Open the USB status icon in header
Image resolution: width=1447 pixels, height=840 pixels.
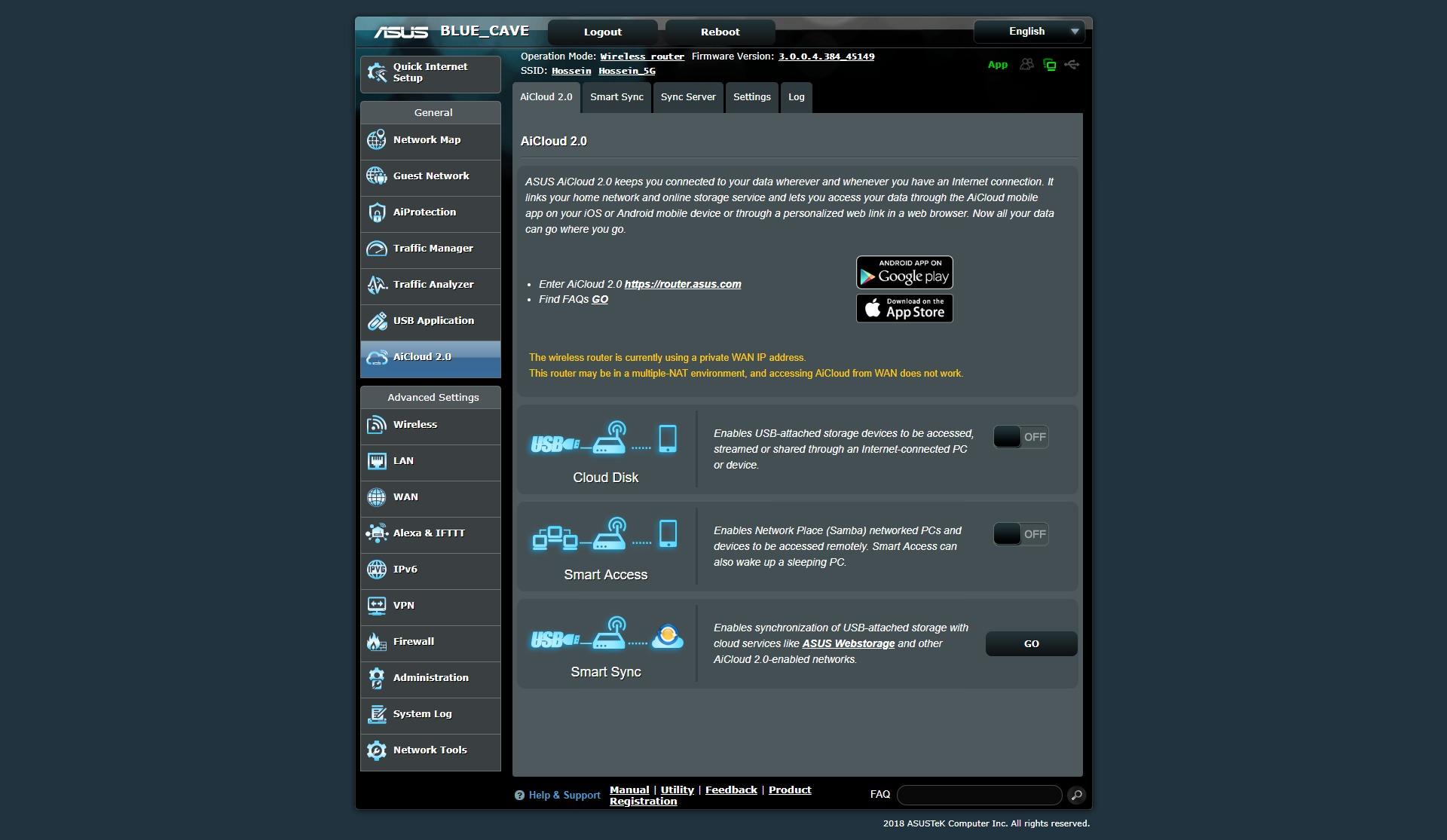(x=1072, y=65)
